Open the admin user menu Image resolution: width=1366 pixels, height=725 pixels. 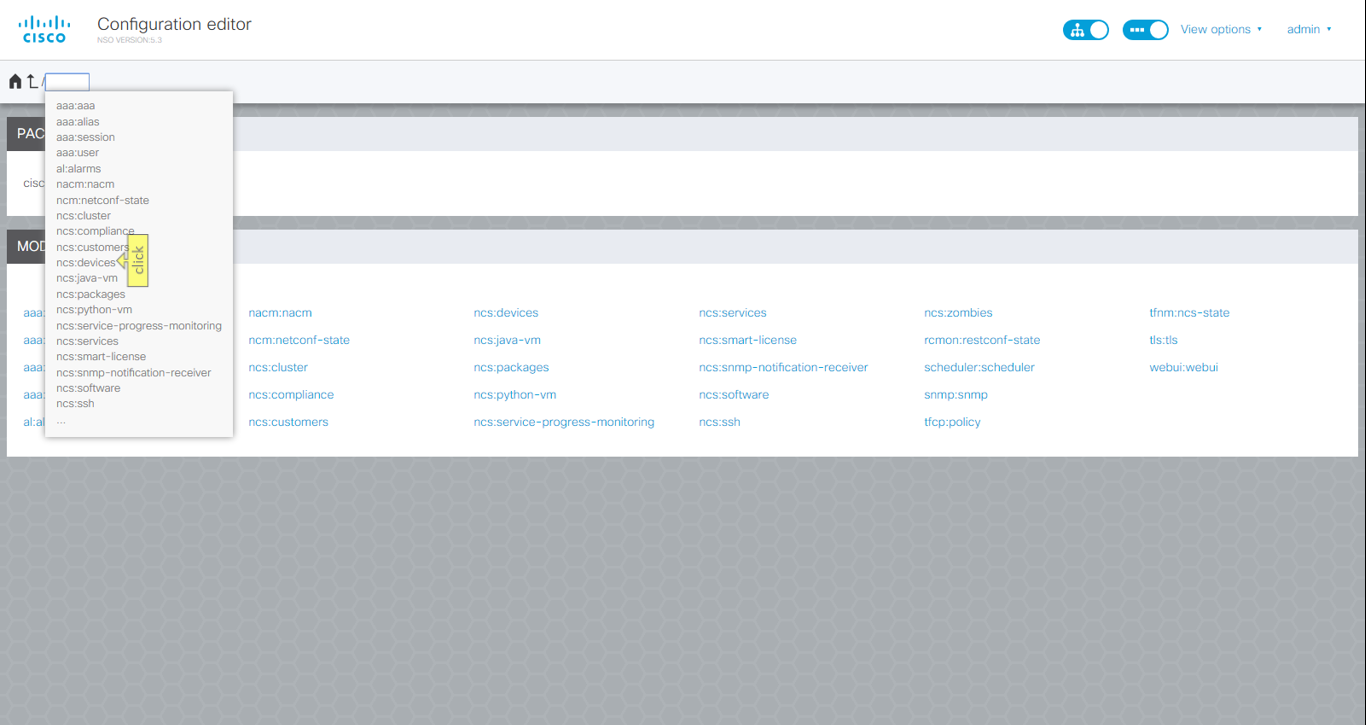click(1309, 30)
